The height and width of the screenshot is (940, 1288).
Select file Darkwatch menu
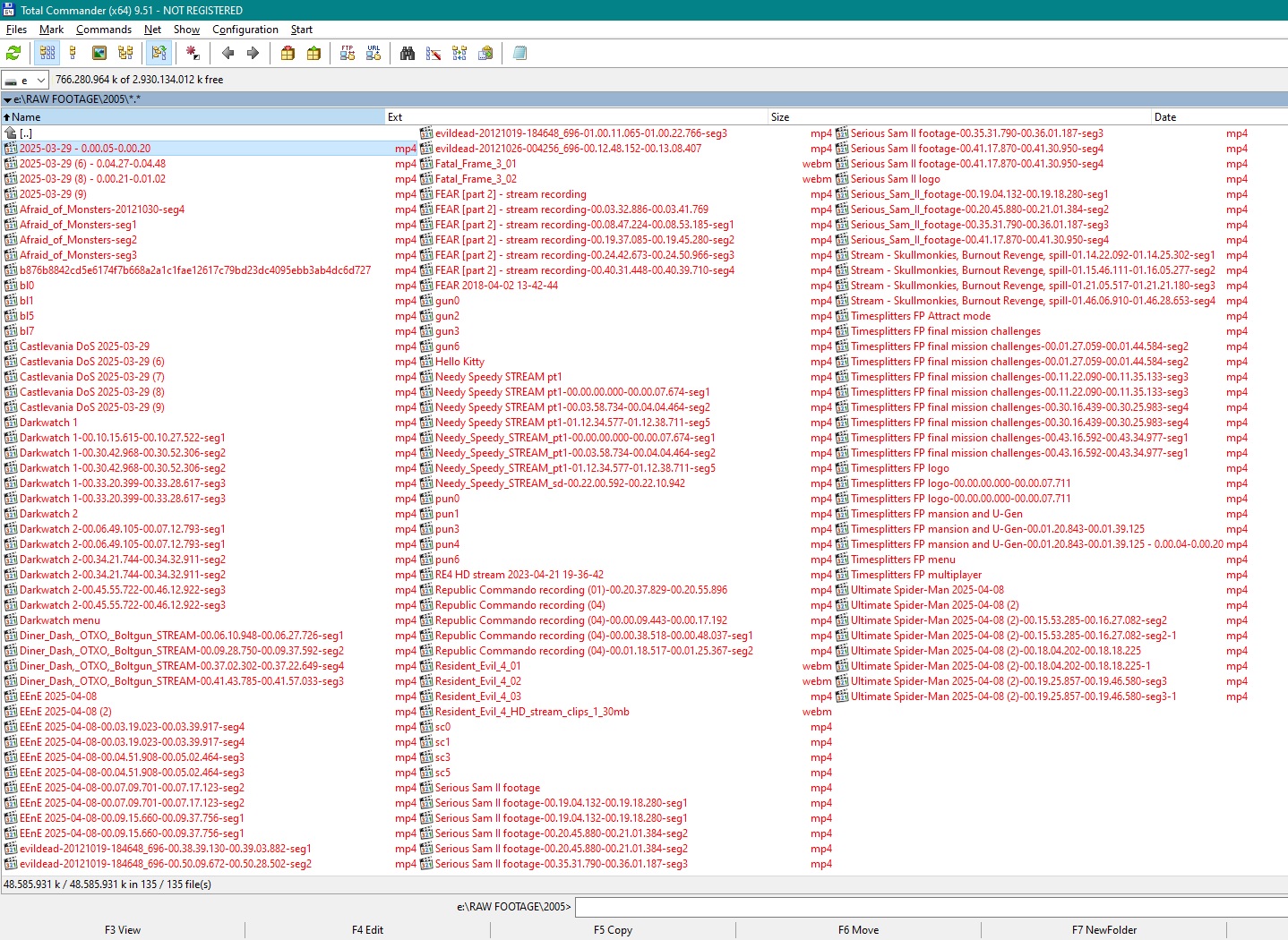pyautogui.click(x=60, y=620)
